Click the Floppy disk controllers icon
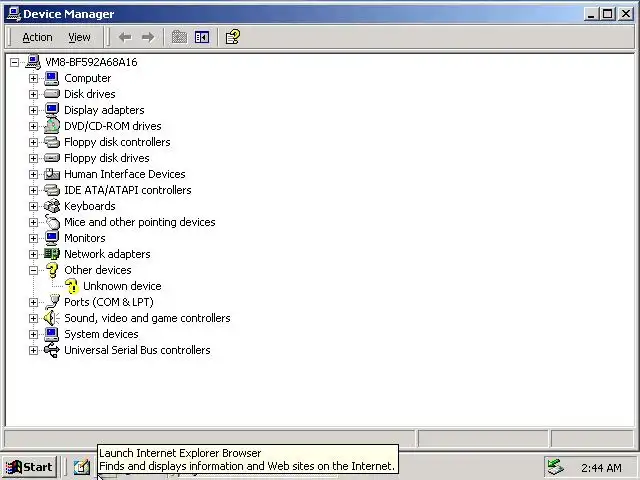The width and height of the screenshot is (640, 480). click(x=52, y=142)
